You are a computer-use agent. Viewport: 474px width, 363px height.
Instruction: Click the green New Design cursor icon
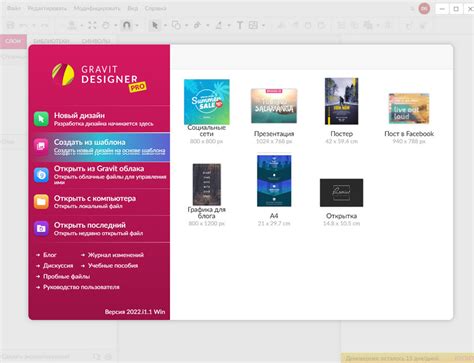41,119
